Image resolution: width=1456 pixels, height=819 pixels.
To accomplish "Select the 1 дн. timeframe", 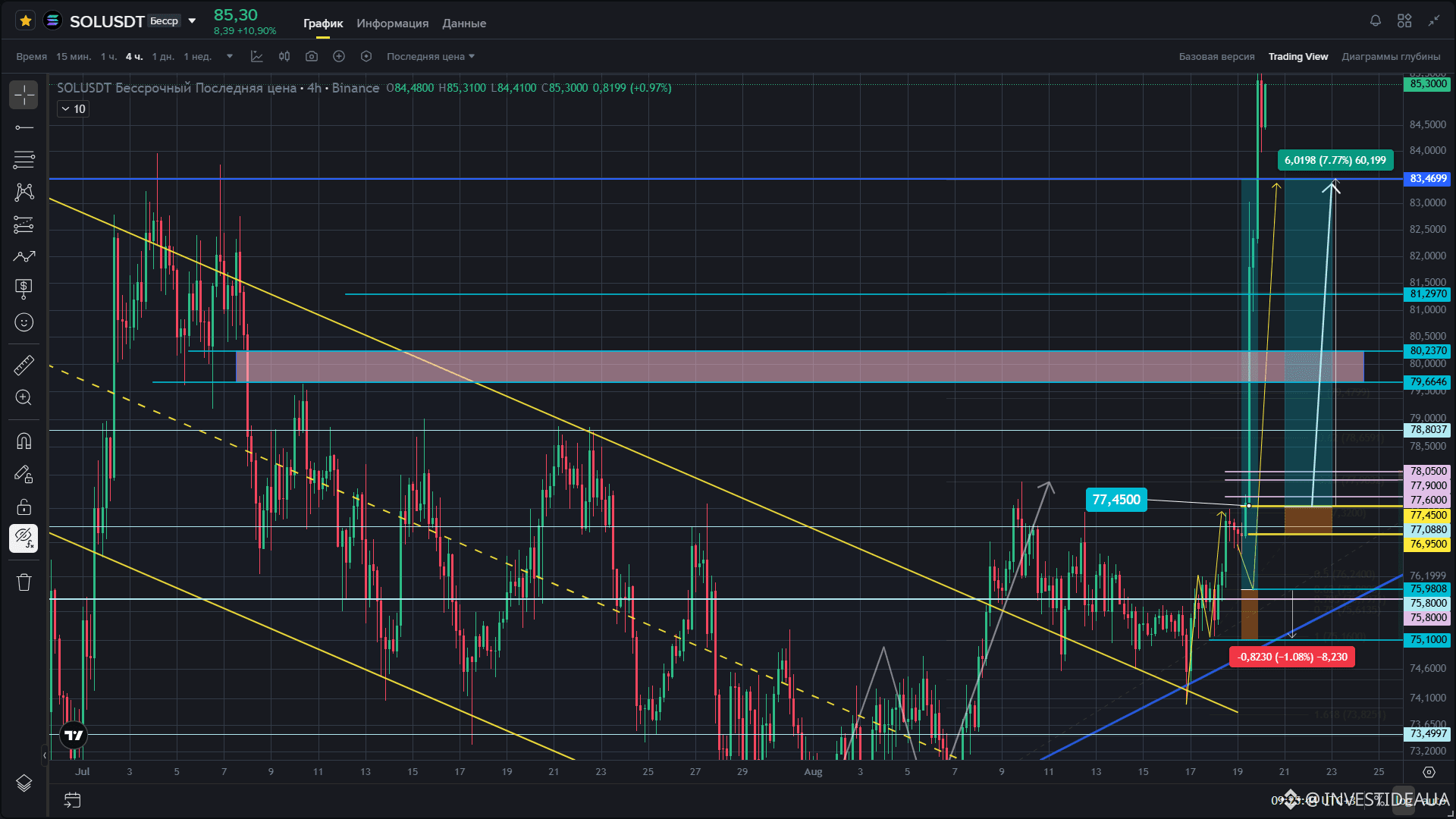I will tap(163, 57).
